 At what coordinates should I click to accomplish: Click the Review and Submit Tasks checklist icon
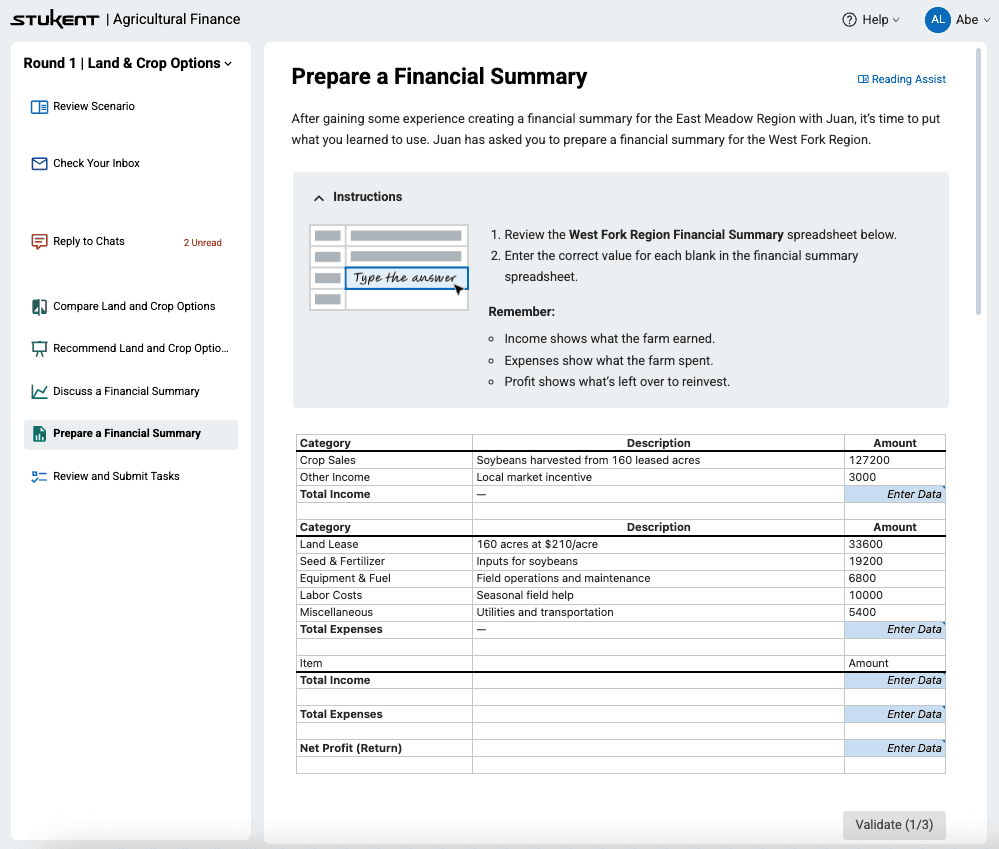point(39,476)
